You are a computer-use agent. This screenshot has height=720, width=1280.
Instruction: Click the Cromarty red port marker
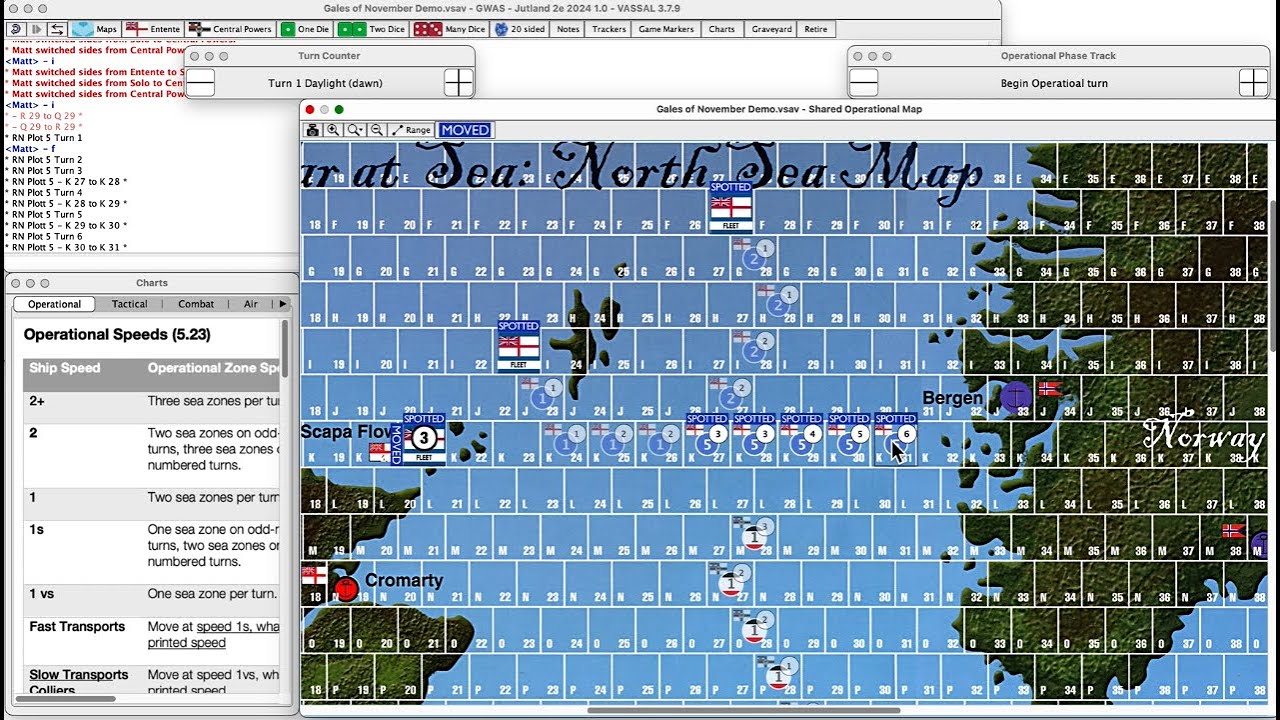click(345, 588)
